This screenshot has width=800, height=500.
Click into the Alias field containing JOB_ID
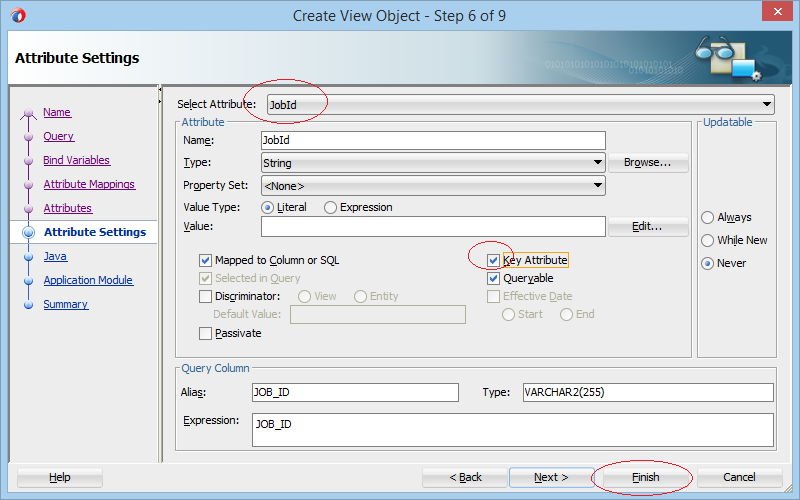coord(355,392)
